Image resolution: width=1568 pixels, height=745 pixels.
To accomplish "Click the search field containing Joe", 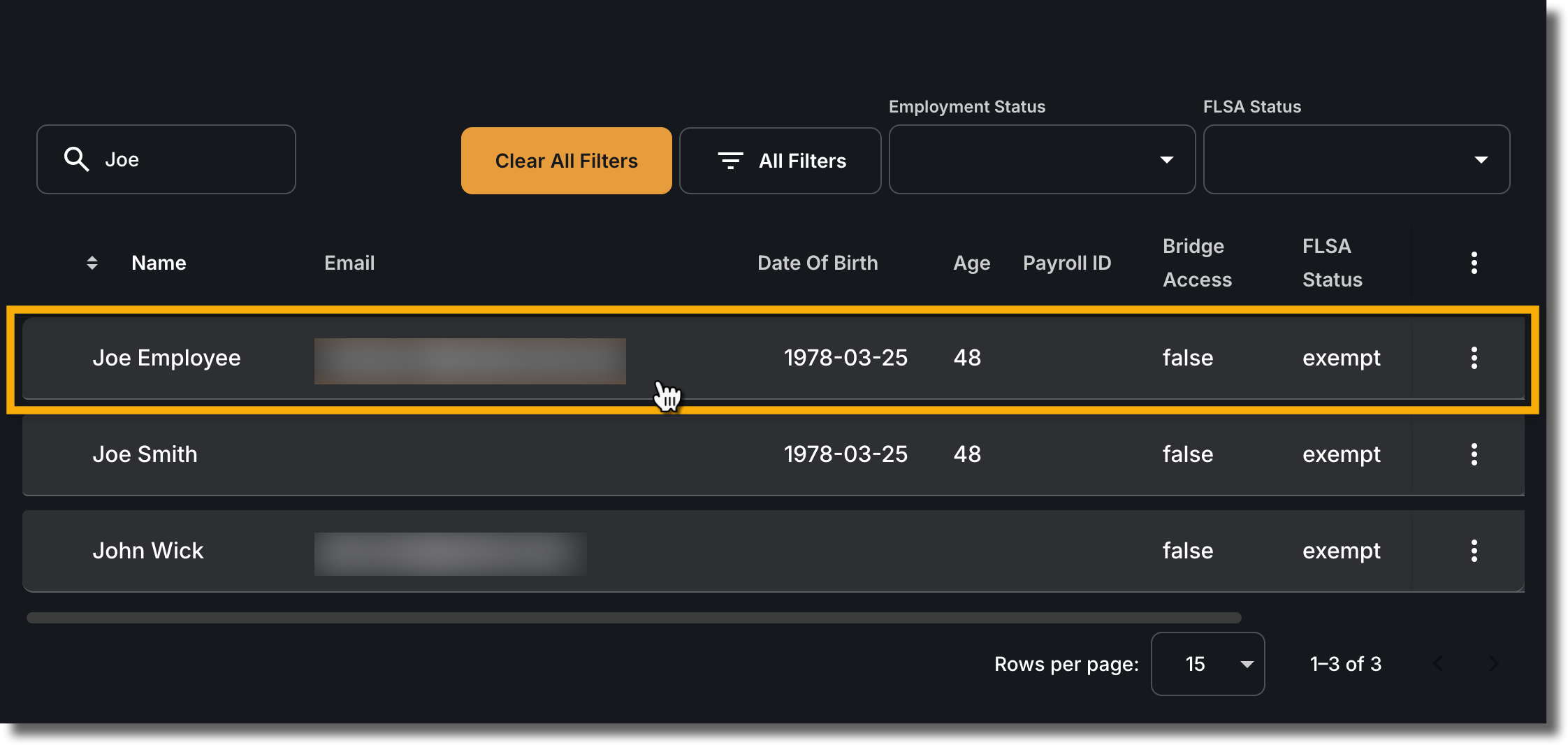I will click(x=166, y=159).
